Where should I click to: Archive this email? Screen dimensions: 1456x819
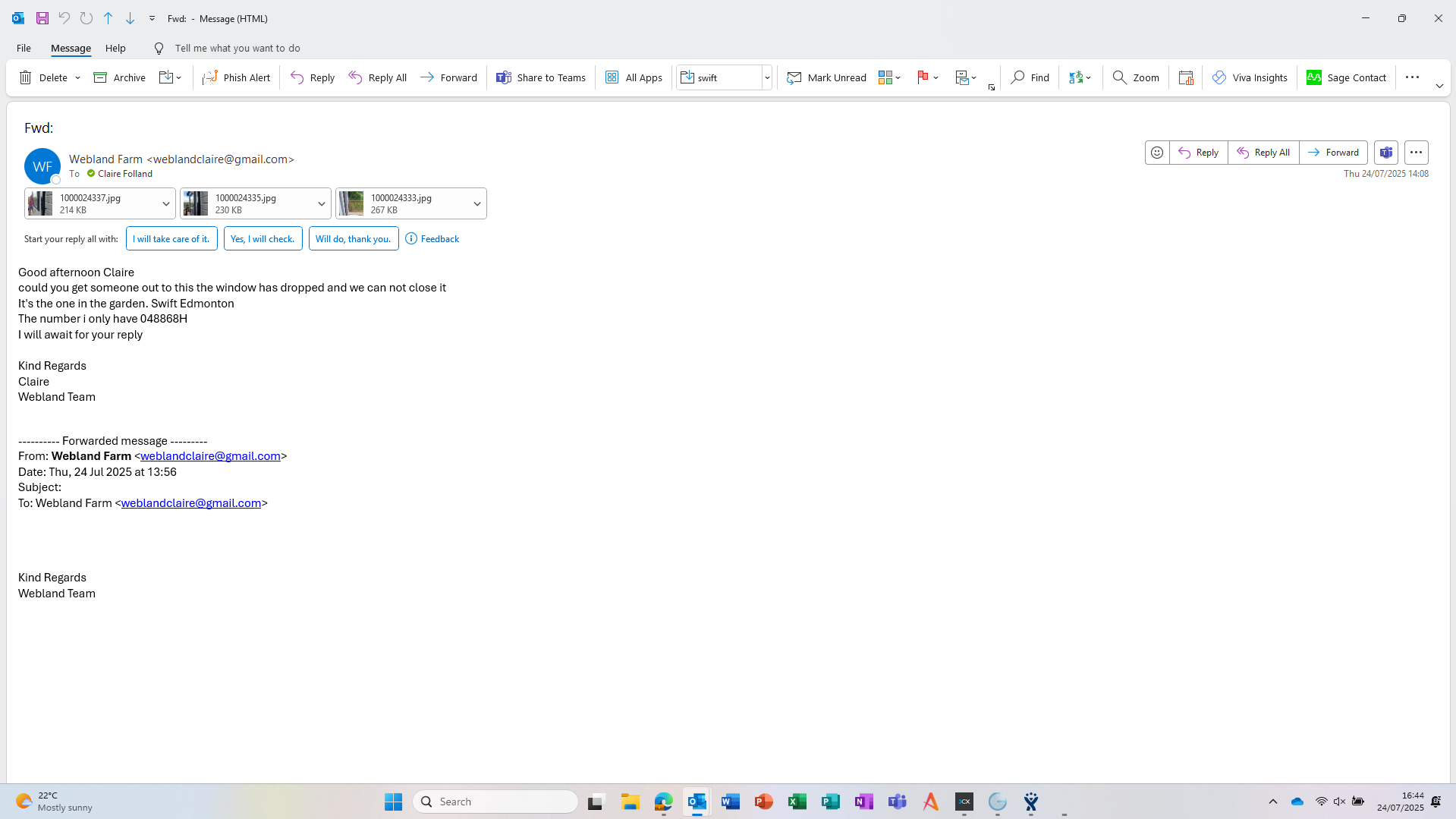coord(119,77)
